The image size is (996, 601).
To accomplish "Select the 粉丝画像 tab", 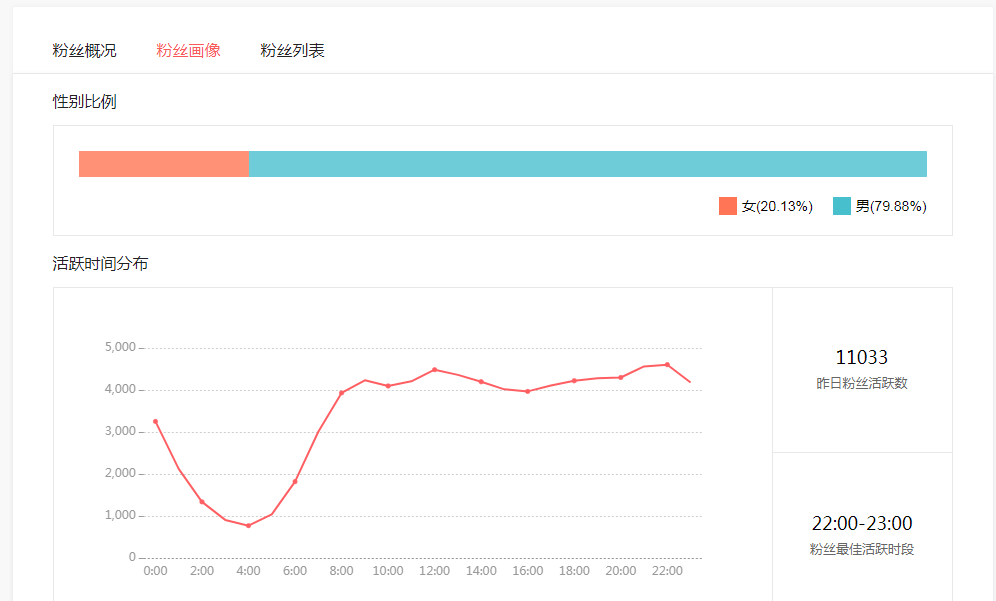I will (x=188, y=50).
